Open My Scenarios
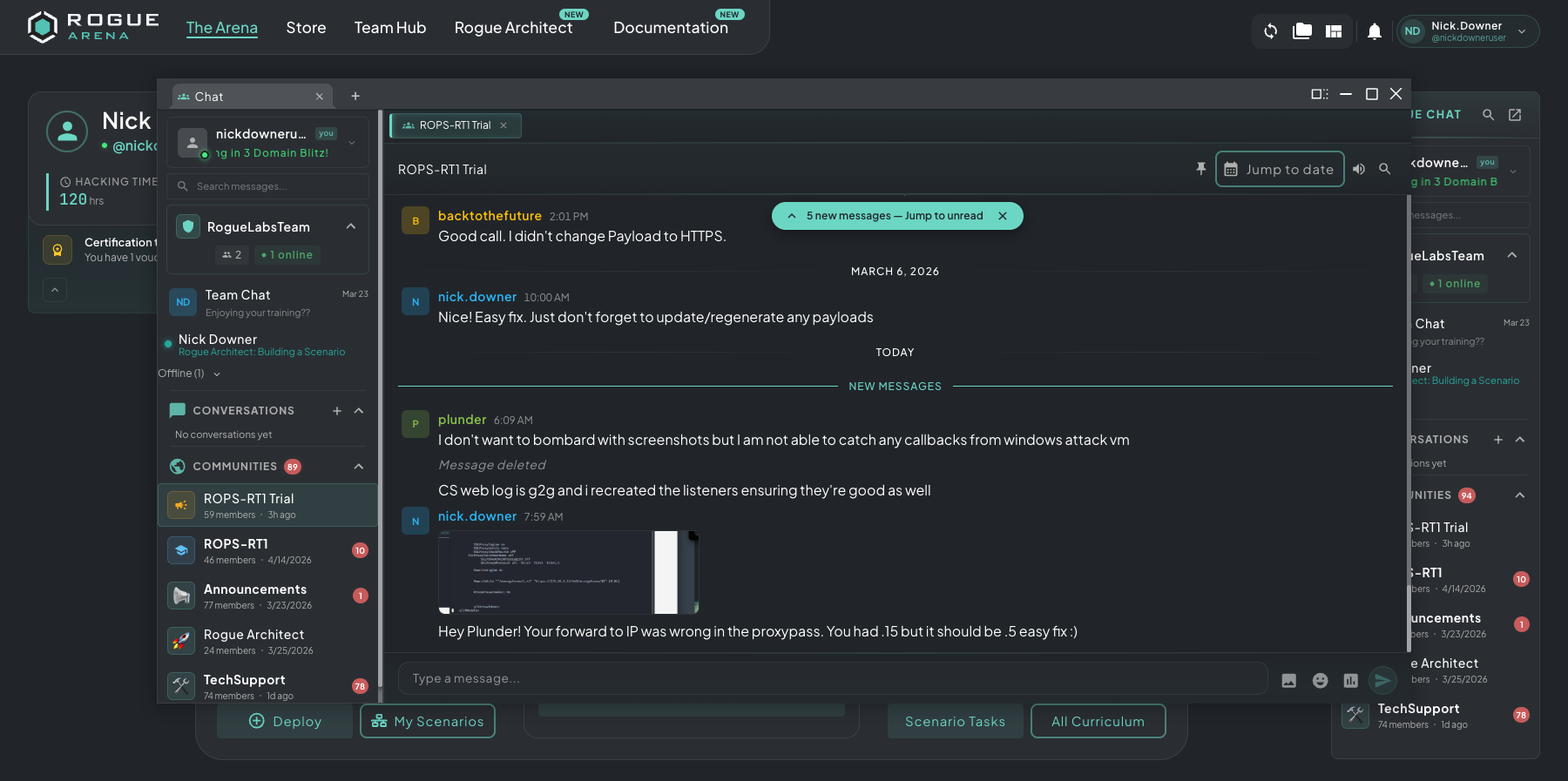The width and height of the screenshot is (1568, 781). (428, 721)
